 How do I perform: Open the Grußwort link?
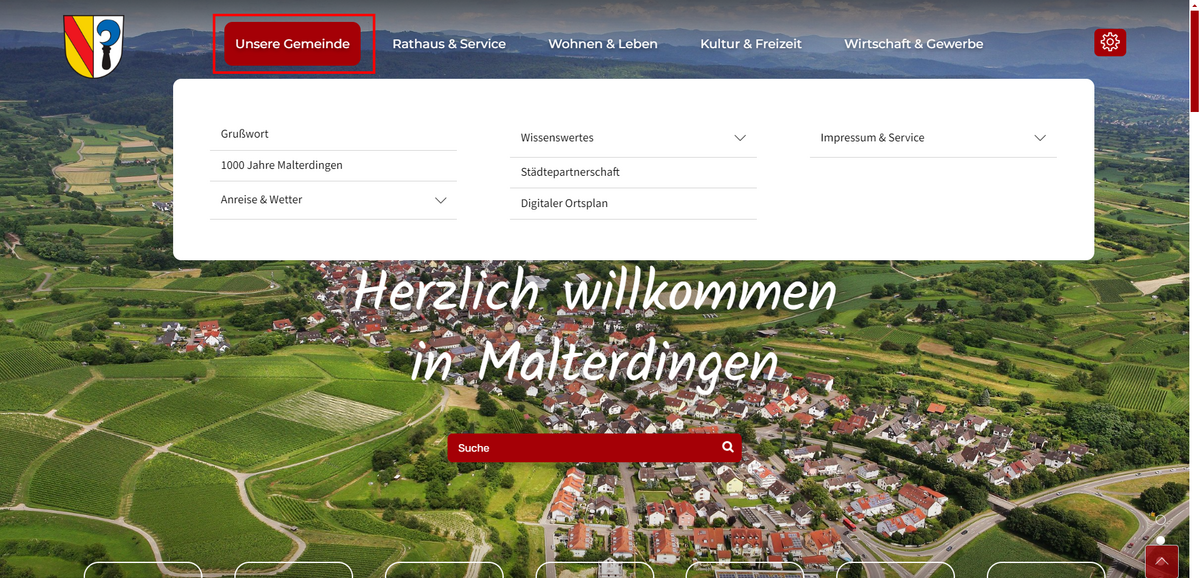pyautogui.click(x=245, y=134)
